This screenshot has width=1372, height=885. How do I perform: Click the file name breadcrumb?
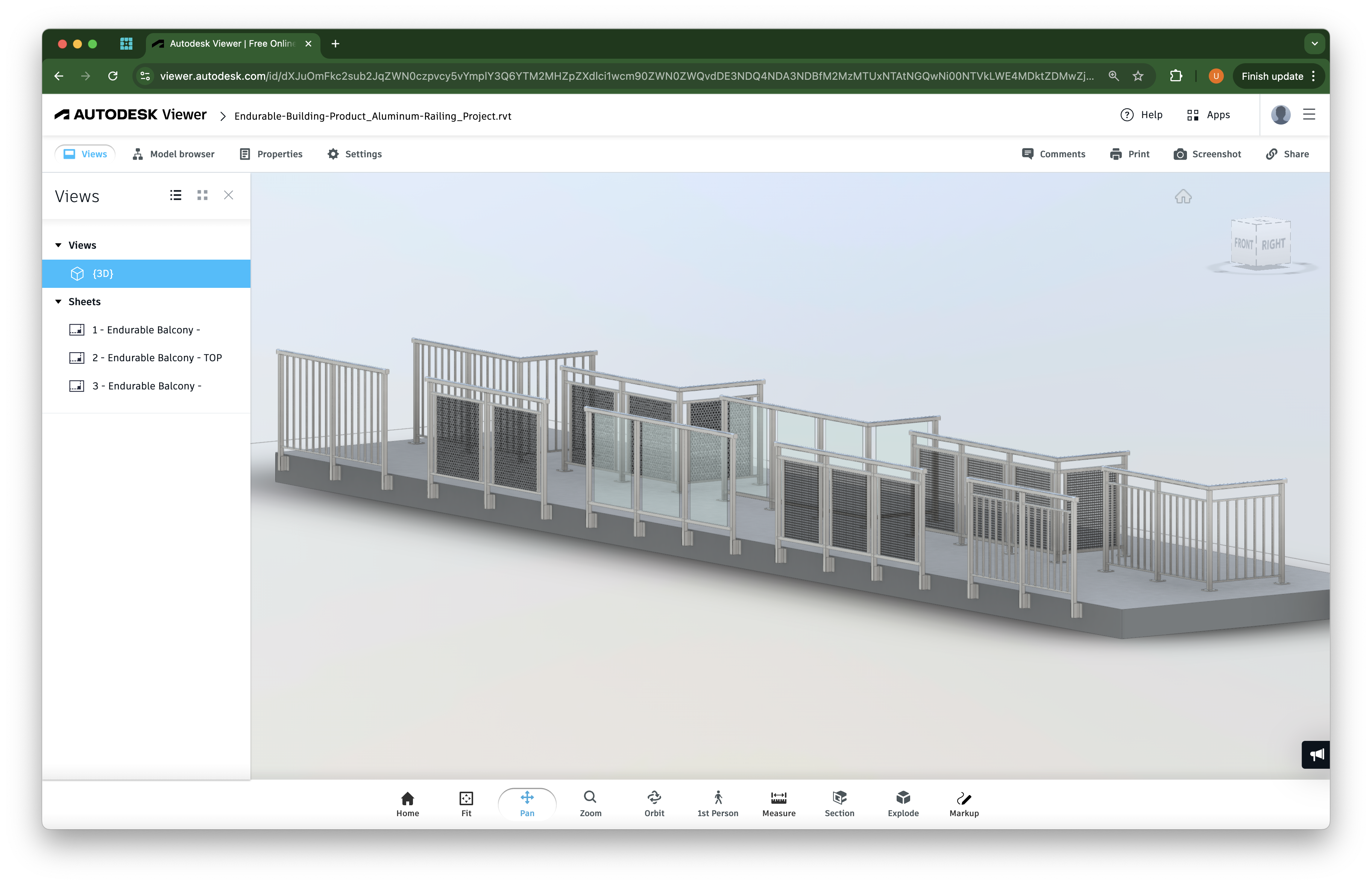pyautogui.click(x=373, y=116)
